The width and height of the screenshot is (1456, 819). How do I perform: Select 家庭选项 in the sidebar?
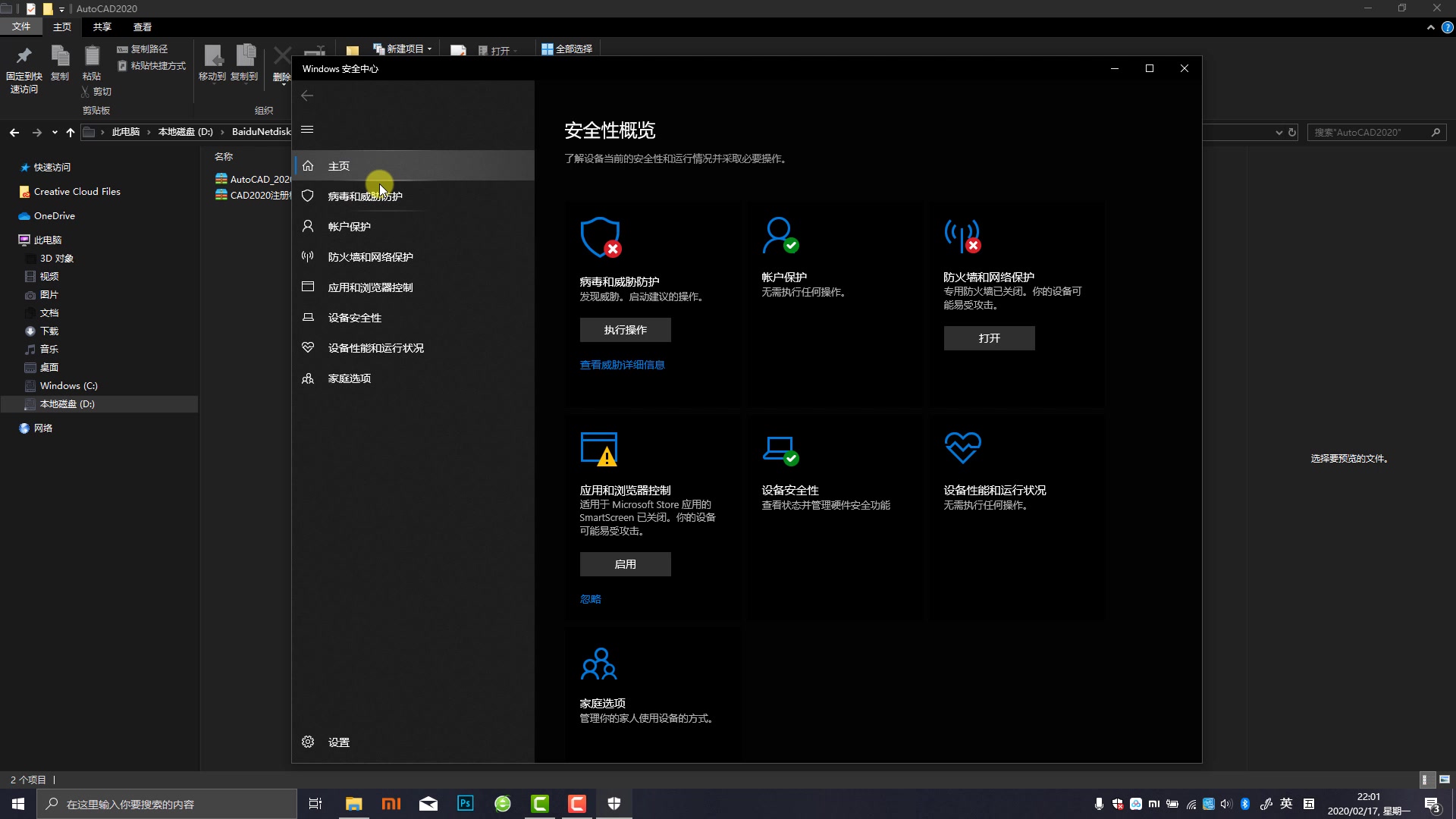(413, 378)
